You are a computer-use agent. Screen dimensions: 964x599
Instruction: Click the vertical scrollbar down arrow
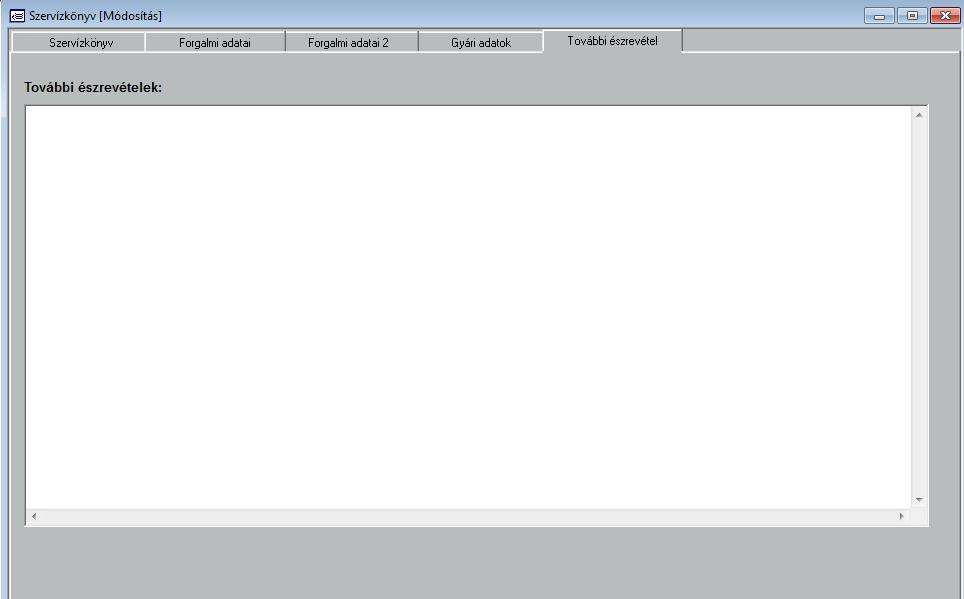point(919,500)
